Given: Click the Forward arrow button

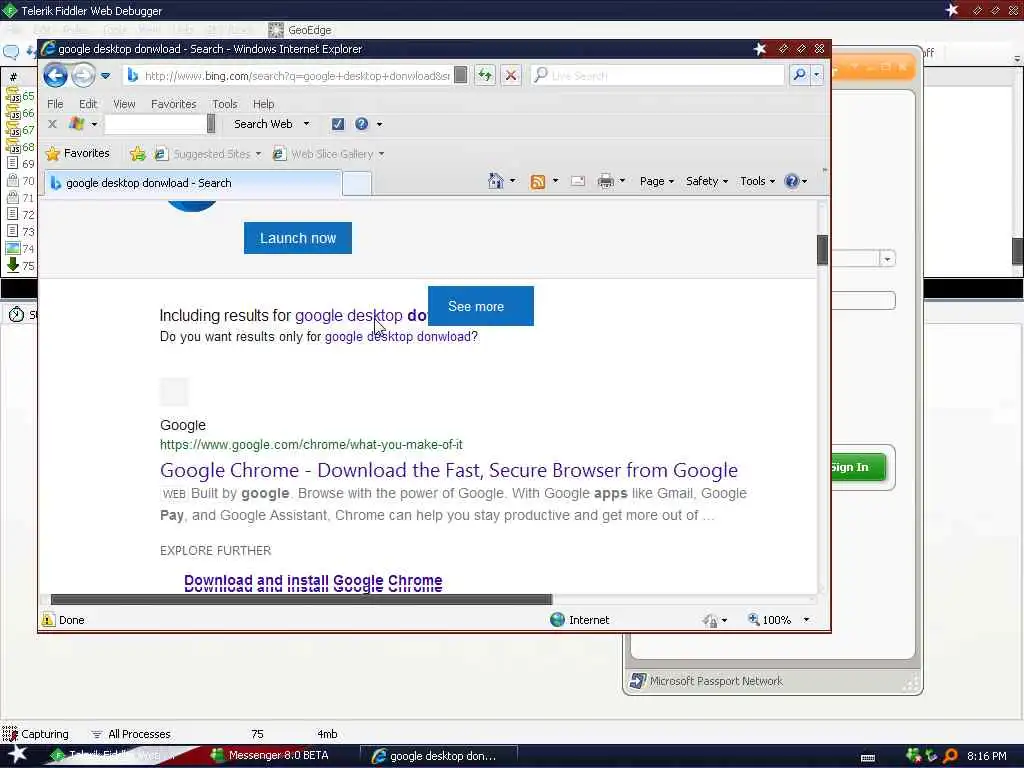Looking at the screenshot, I should [x=83, y=76].
